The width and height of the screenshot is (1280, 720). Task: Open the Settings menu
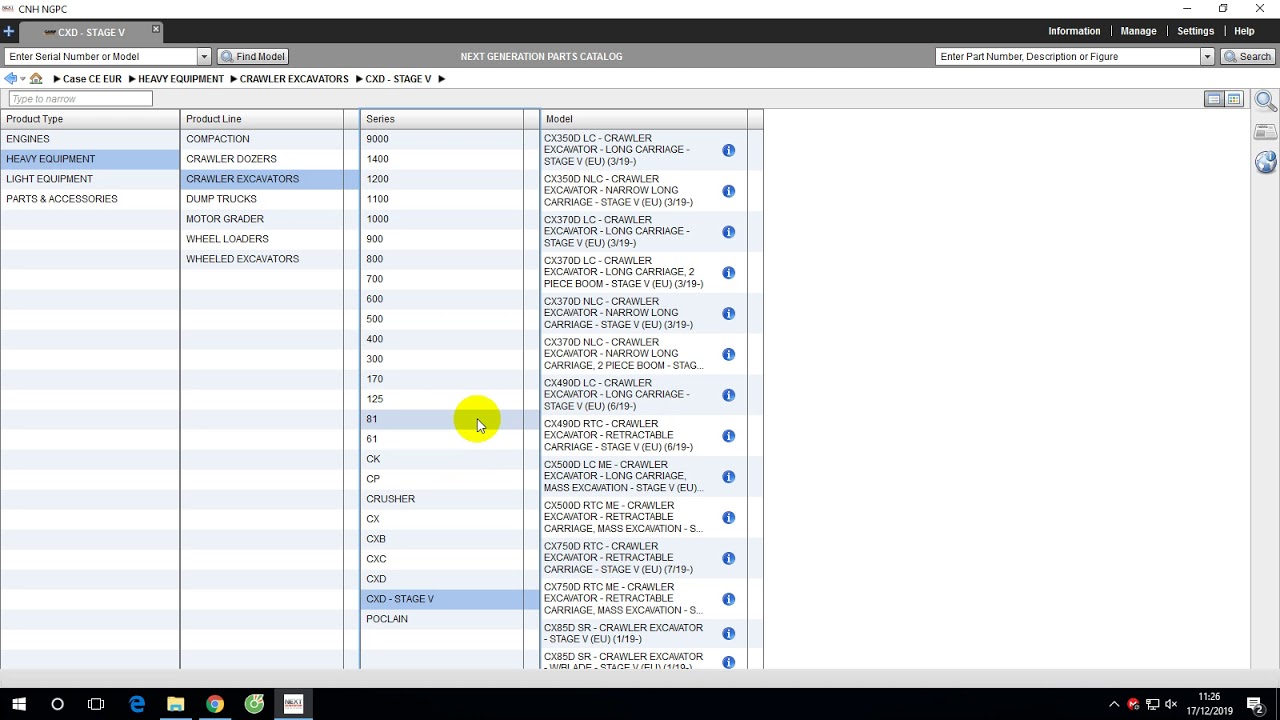pyautogui.click(x=1195, y=31)
